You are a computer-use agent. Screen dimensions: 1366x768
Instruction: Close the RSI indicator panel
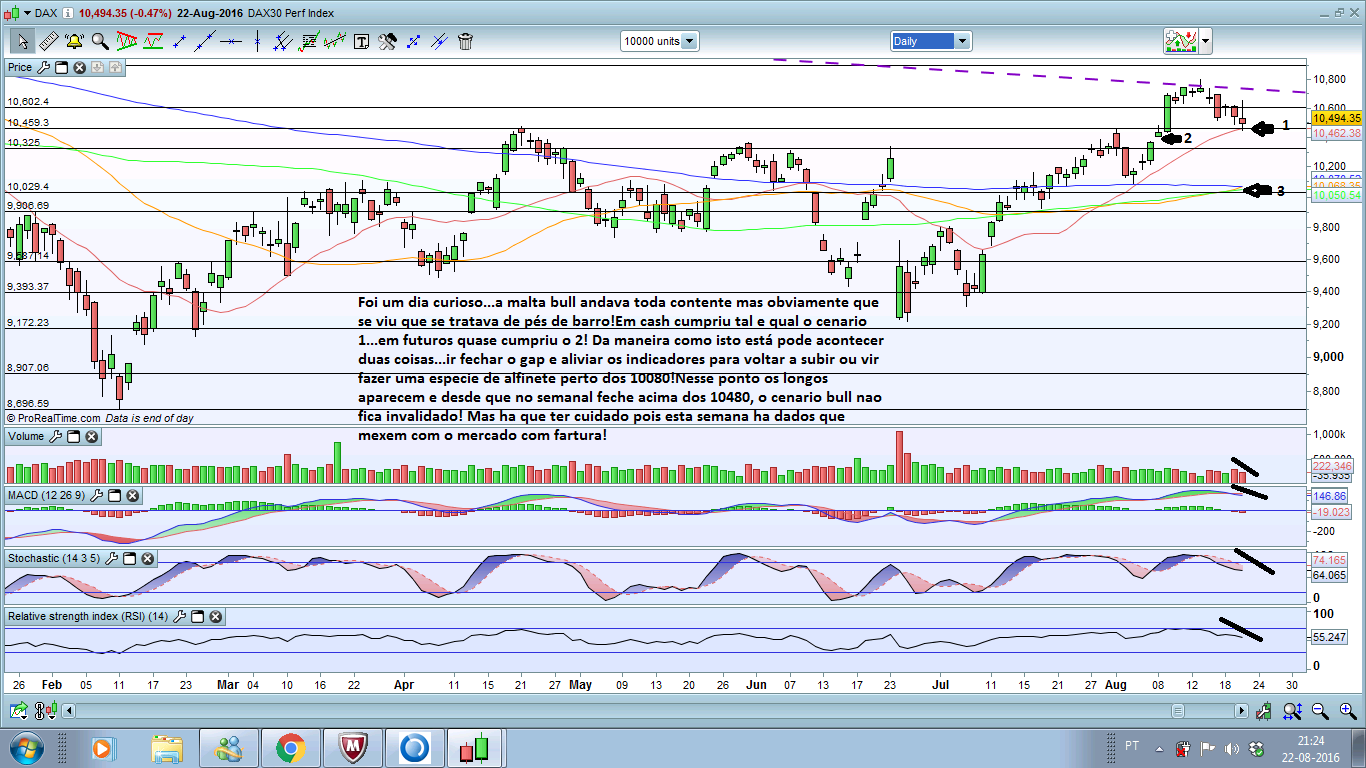215,617
